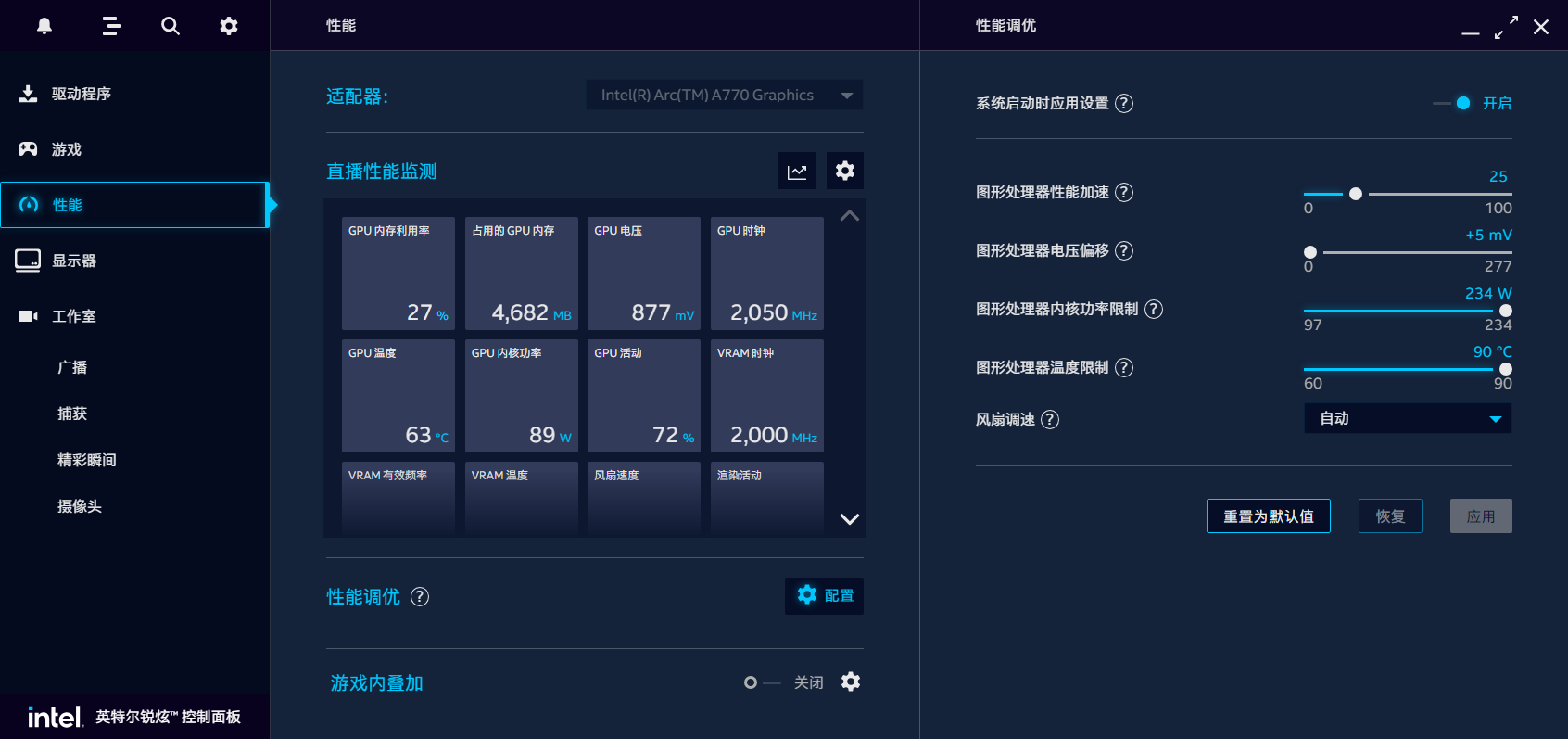The image size is (1568, 739).
Task: Select the VRAM 时钟 tile
Action: point(767,396)
